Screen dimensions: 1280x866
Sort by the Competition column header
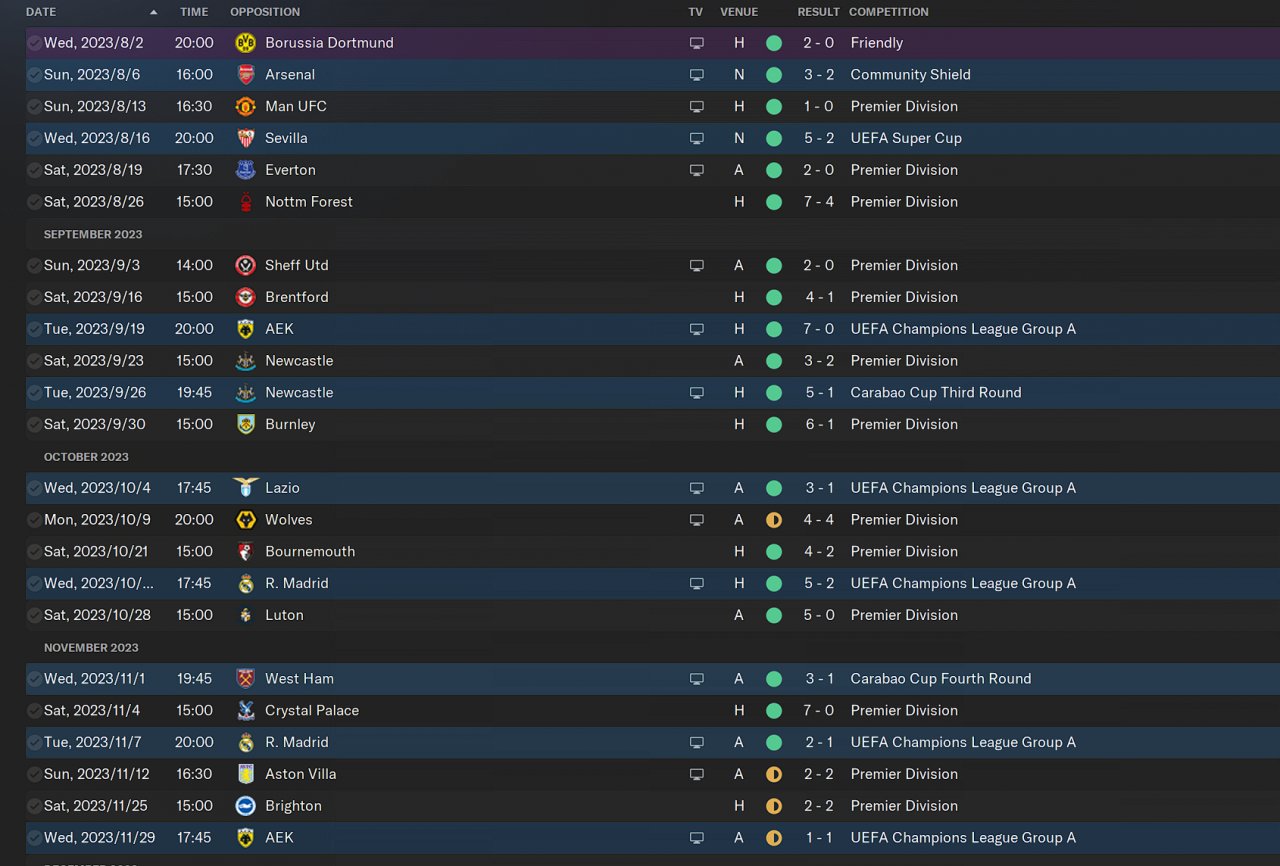click(888, 12)
